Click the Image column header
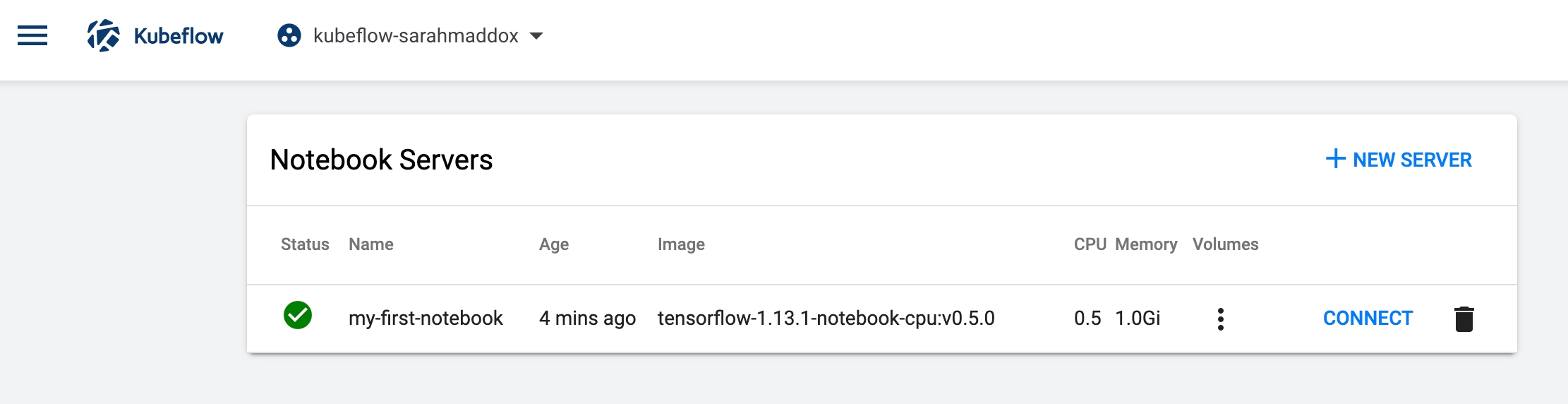Screen dimensions: 1568x404 [681, 244]
